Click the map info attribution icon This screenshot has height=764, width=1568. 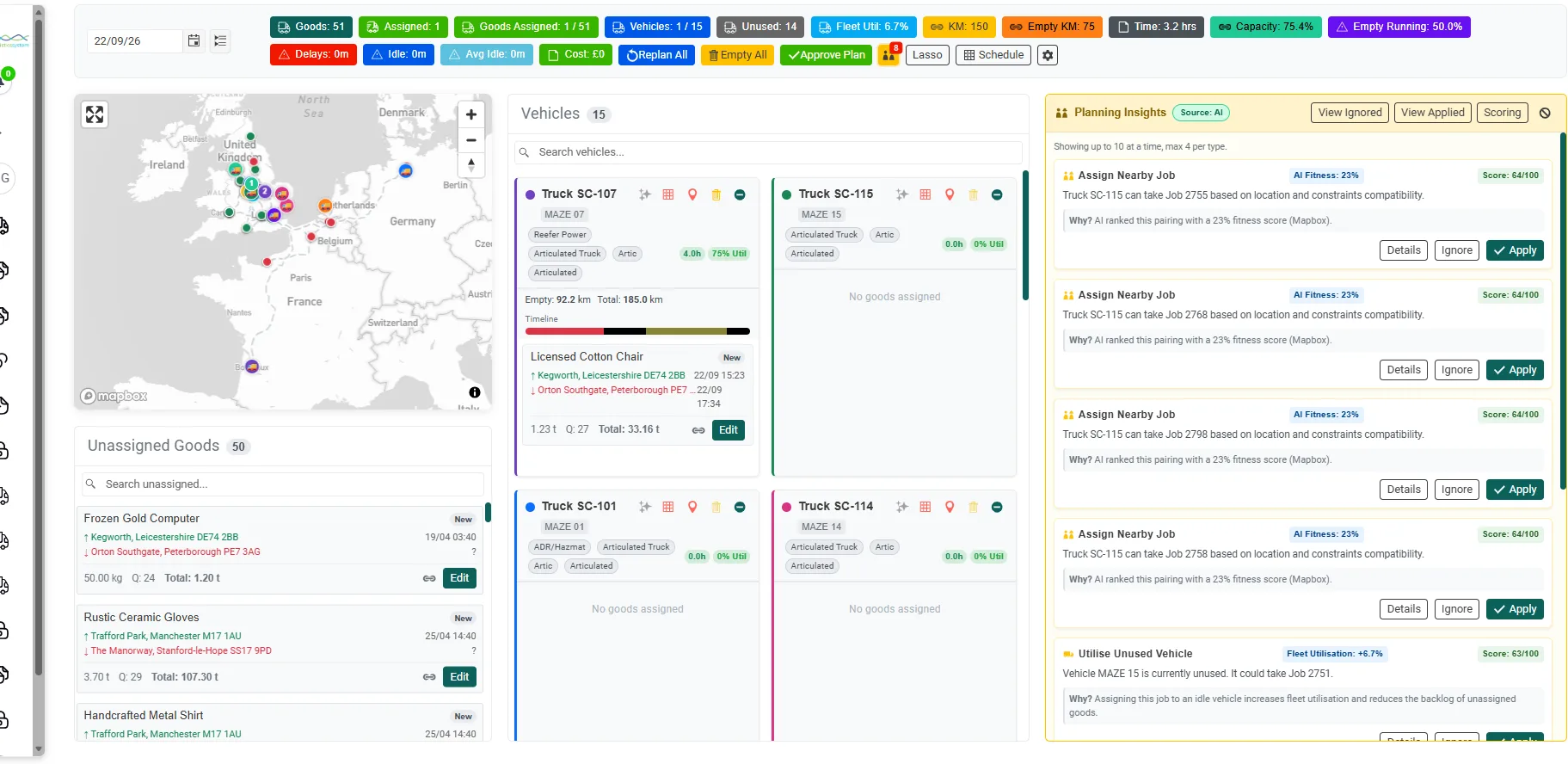pos(475,392)
